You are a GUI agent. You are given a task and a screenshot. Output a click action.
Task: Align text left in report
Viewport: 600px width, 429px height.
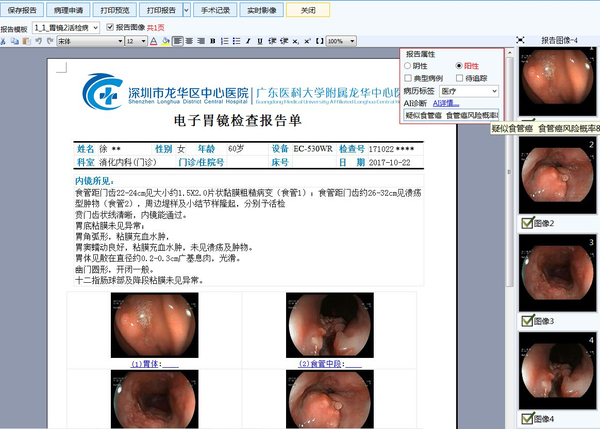pyautogui.click(x=177, y=41)
